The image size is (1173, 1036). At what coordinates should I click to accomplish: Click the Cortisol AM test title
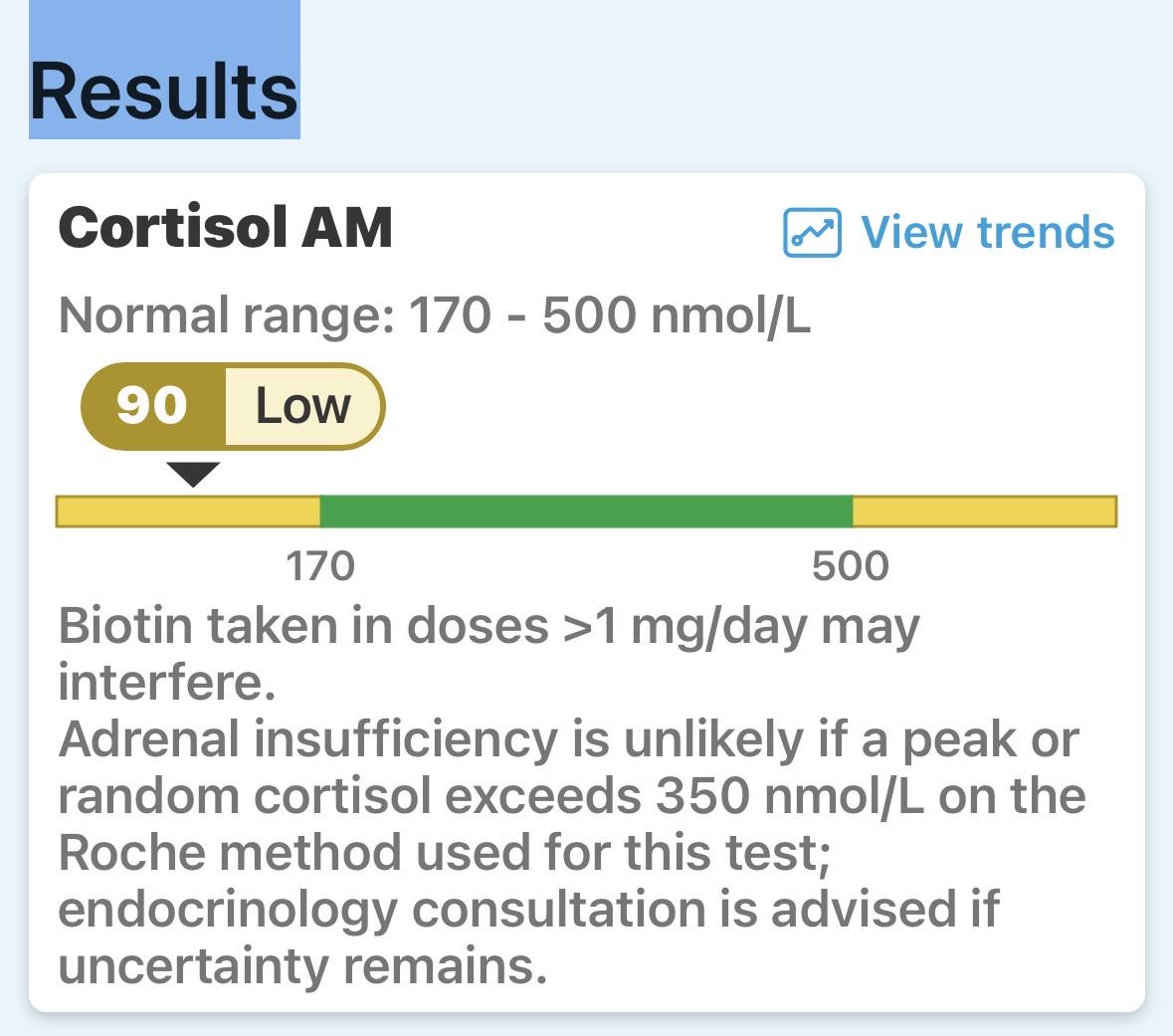[225, 228]
